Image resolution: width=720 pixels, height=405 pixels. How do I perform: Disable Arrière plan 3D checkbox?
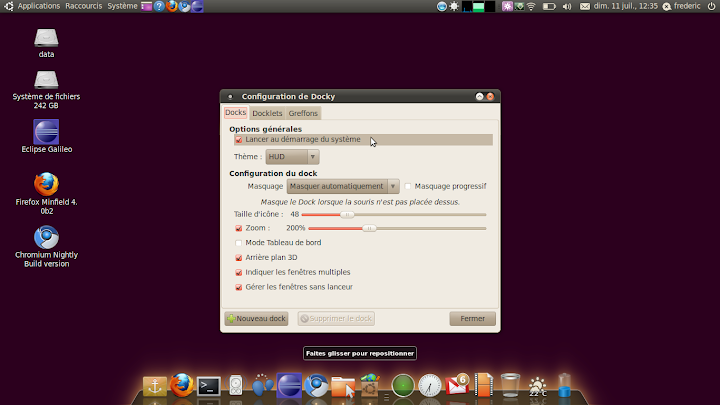[238, 258]
